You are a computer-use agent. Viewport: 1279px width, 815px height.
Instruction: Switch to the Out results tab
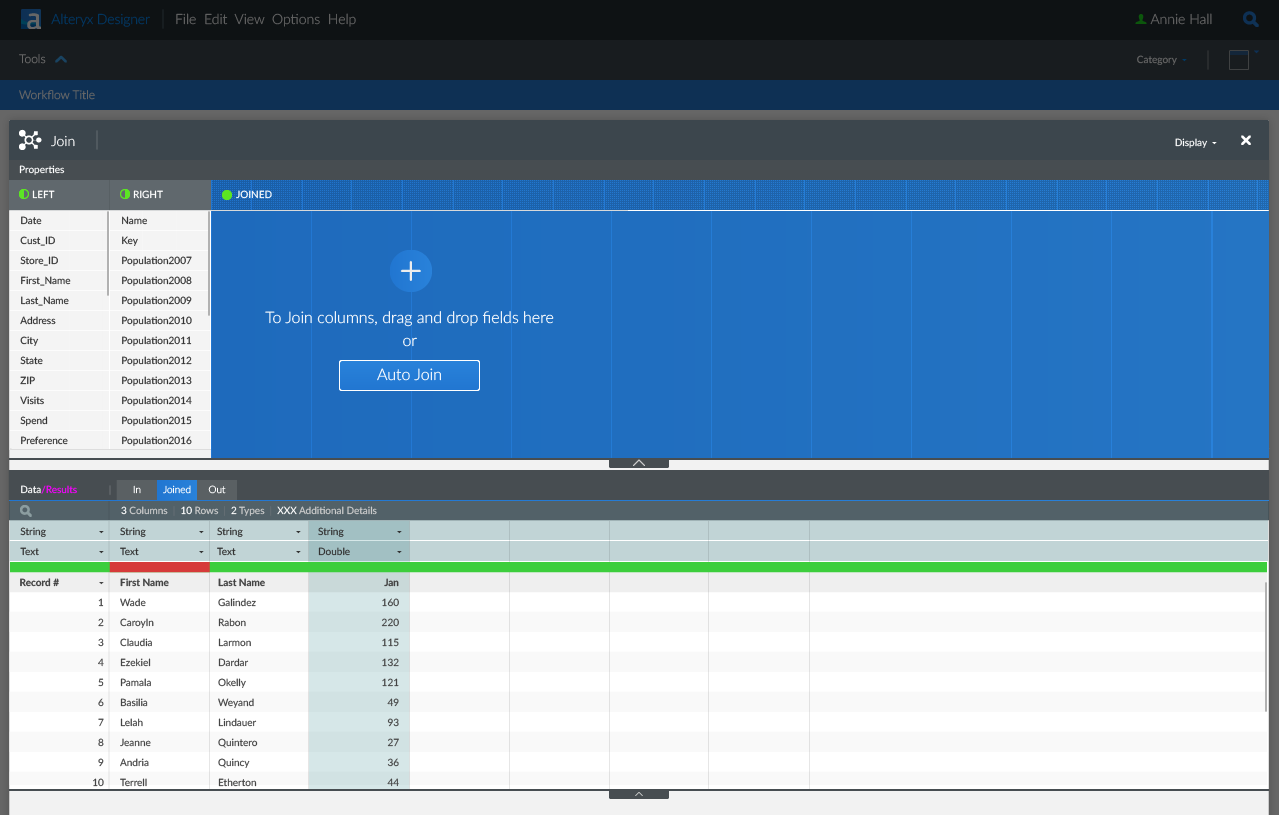click(x=217, y=490)
